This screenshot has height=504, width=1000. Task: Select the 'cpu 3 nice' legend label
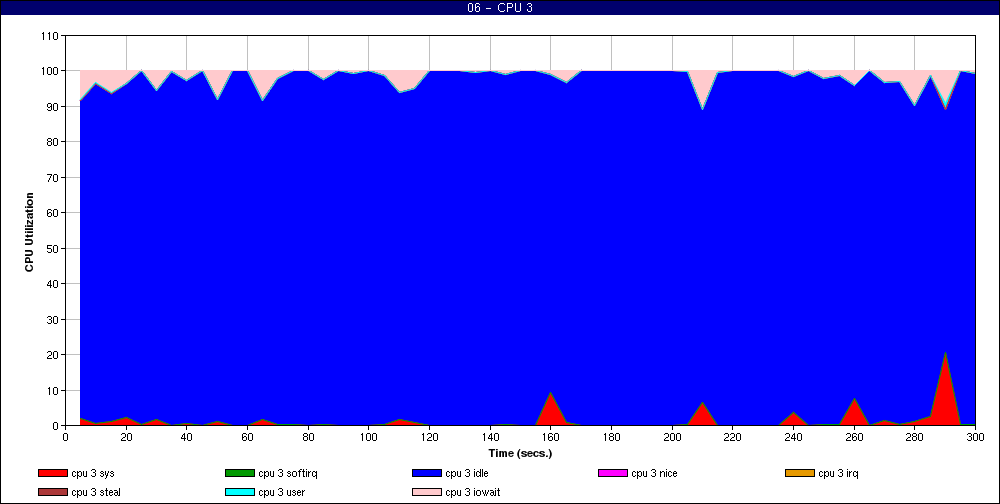654,473
